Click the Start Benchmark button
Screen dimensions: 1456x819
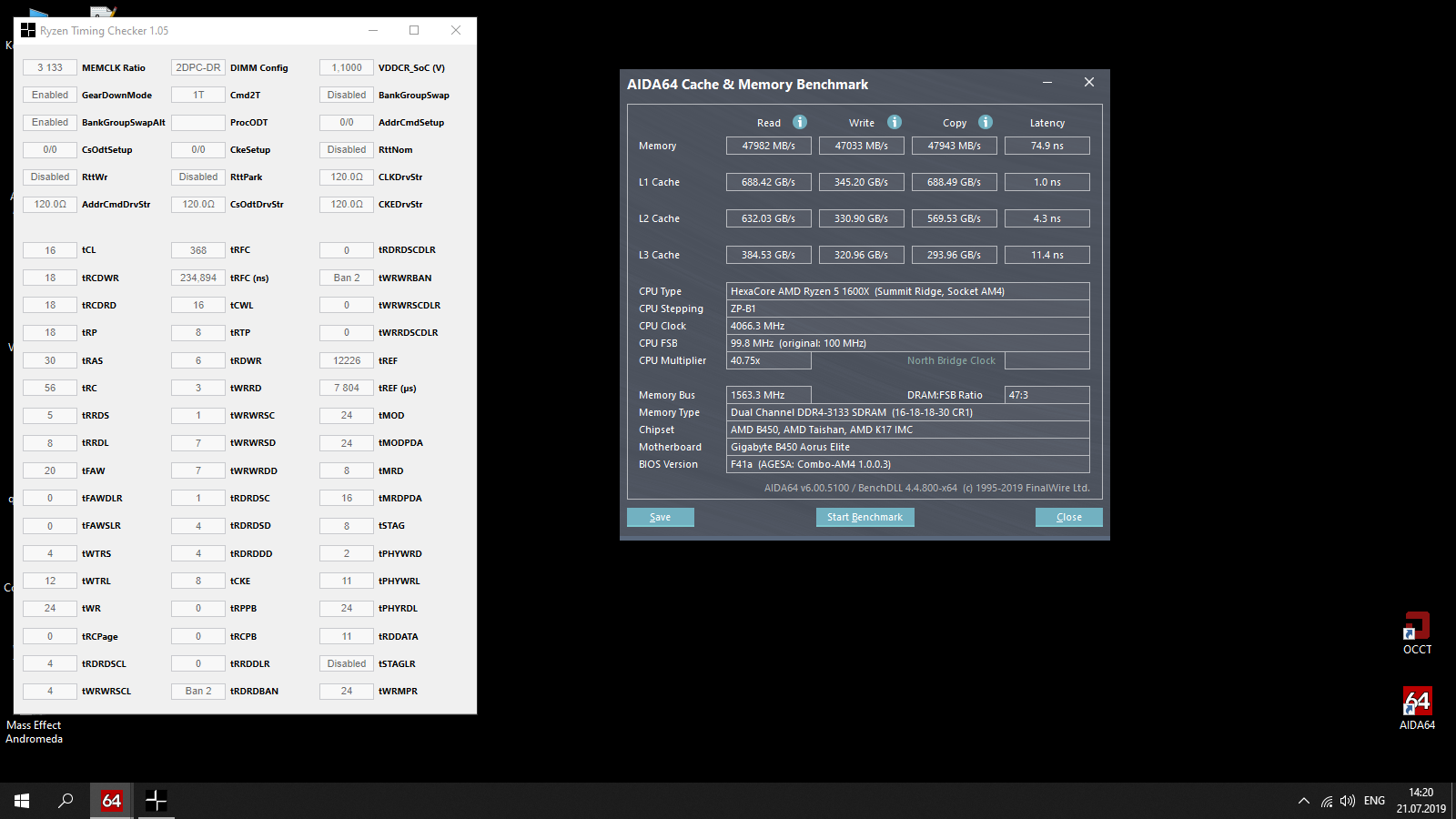(x=864, y=517)
